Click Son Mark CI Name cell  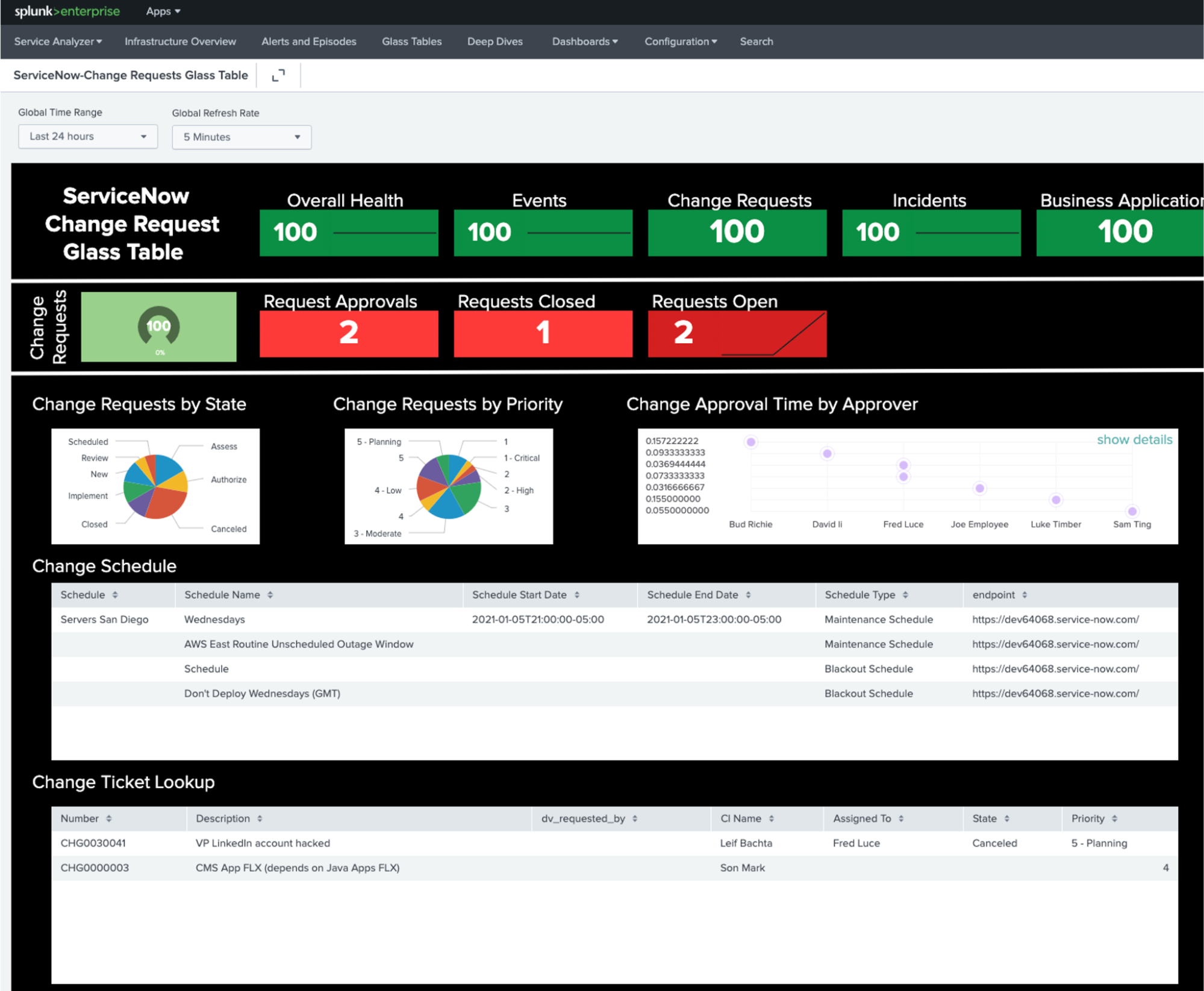coord(742,868)
